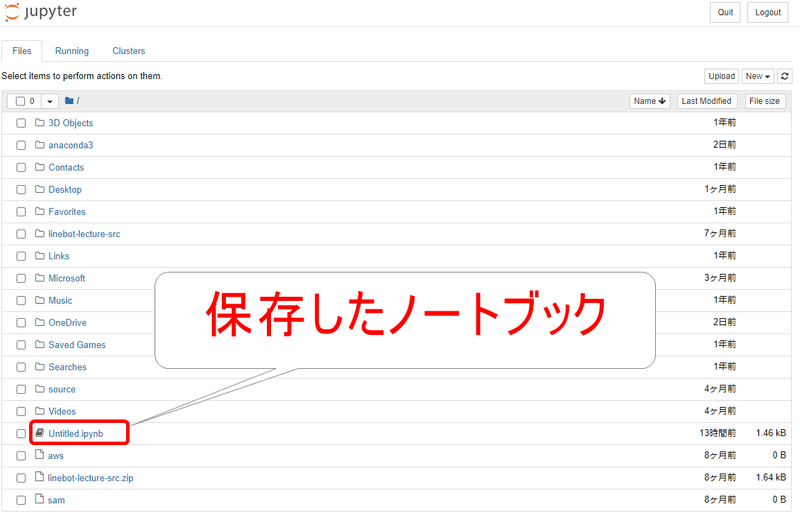Click the Favorites folder icon
800x520 pixels.
40,211
